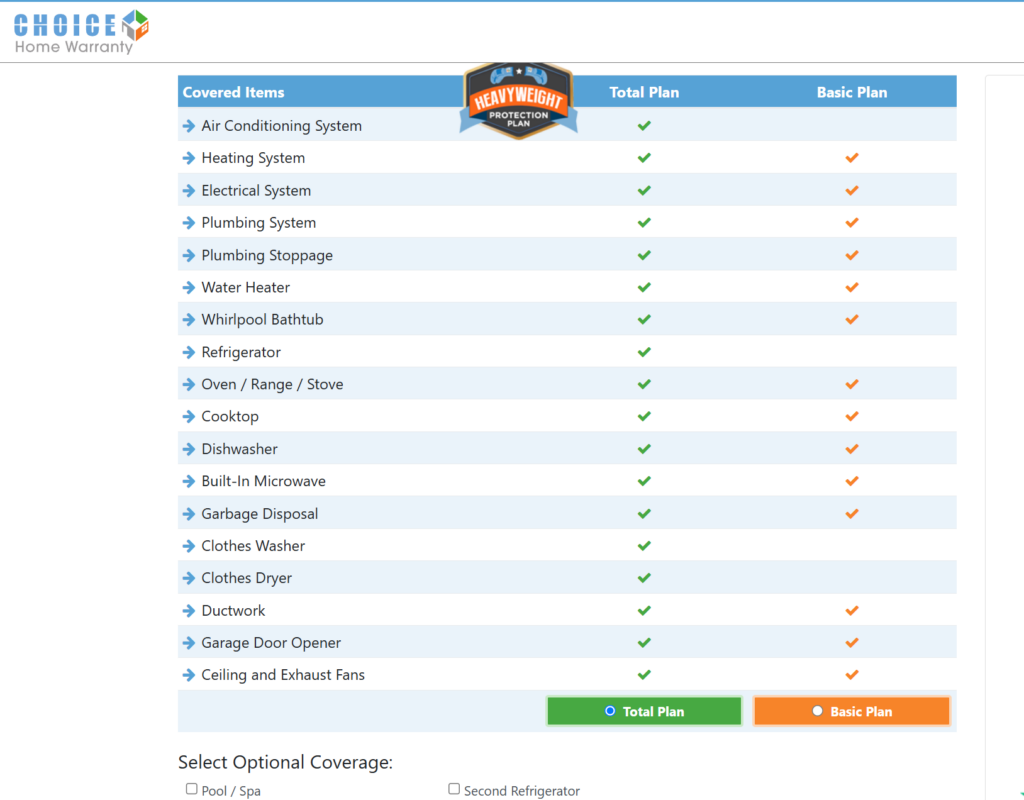
Task: Click the arrow icon beside Heating System
Action: 189,158
